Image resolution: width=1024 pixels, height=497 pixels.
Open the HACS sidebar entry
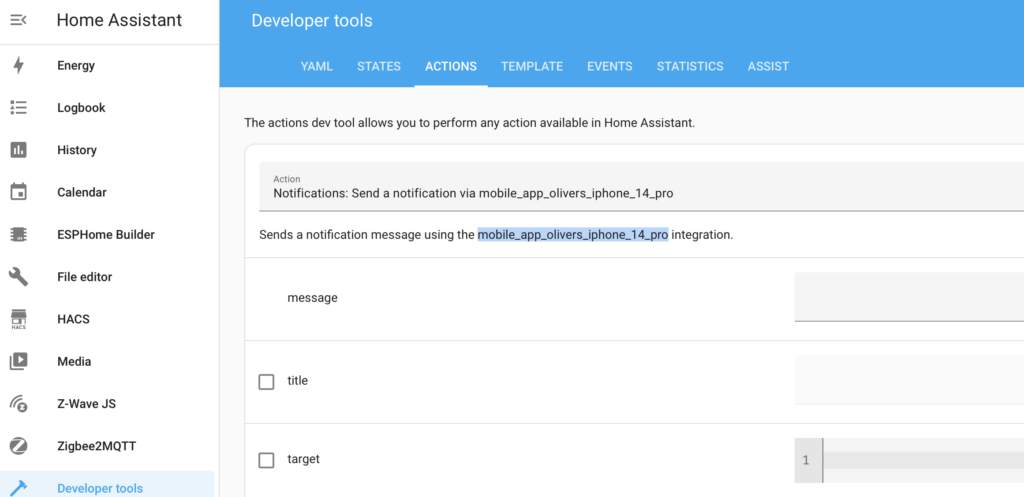107,319
